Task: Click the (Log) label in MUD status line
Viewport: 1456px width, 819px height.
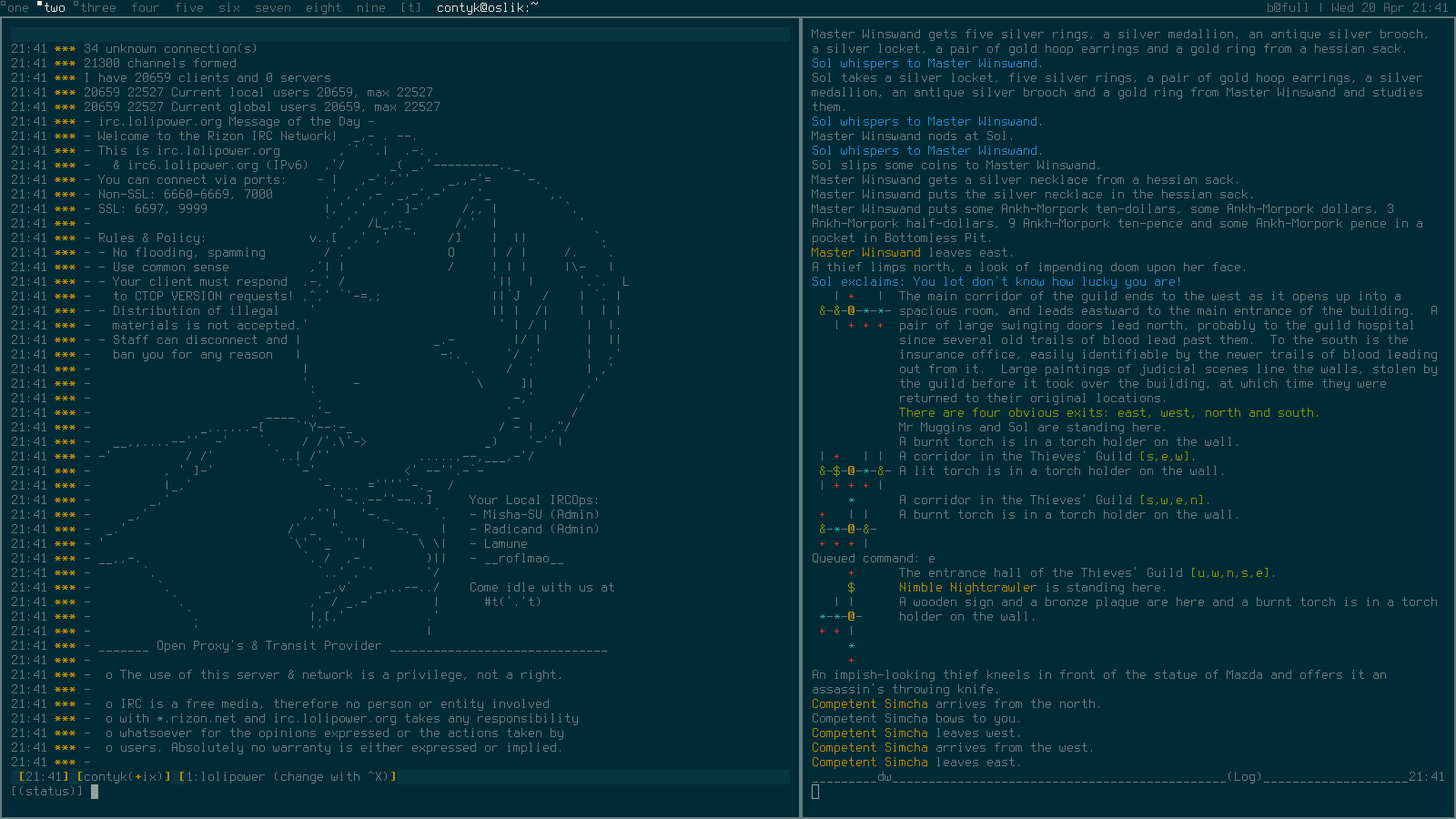Action: [x=1243, y=777]
